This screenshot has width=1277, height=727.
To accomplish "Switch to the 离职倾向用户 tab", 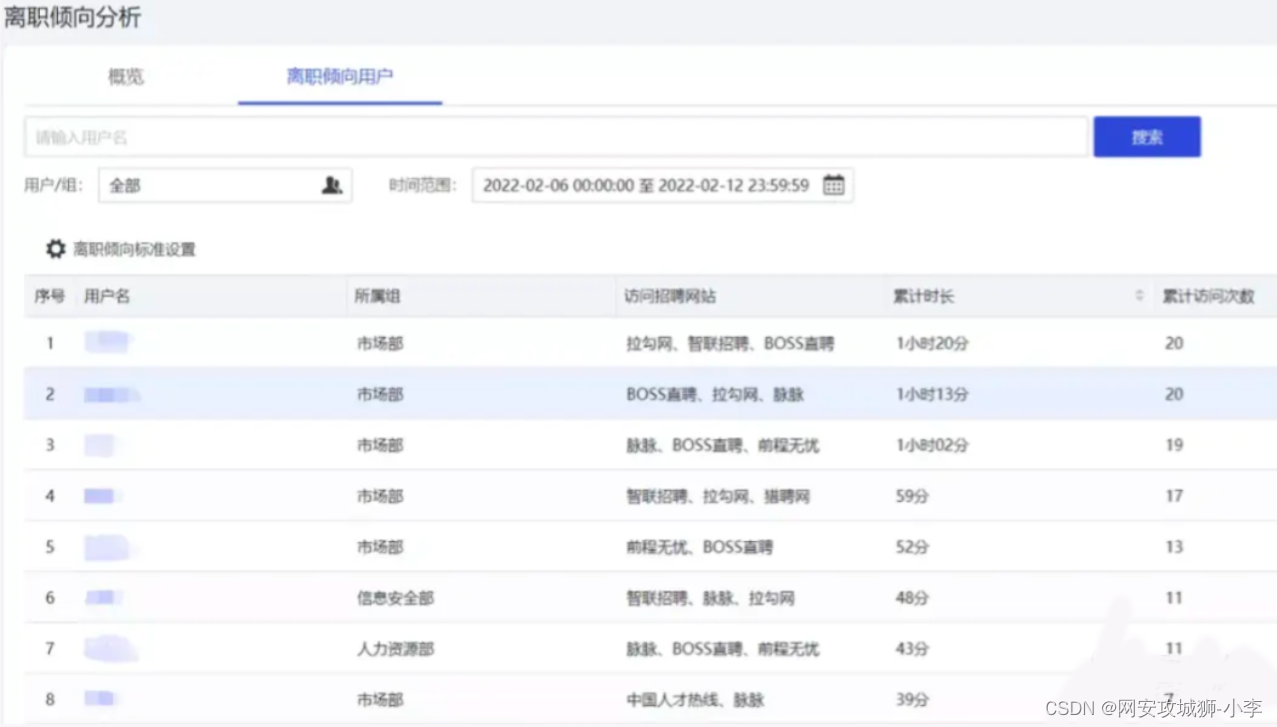I will [x=340, y=76].
